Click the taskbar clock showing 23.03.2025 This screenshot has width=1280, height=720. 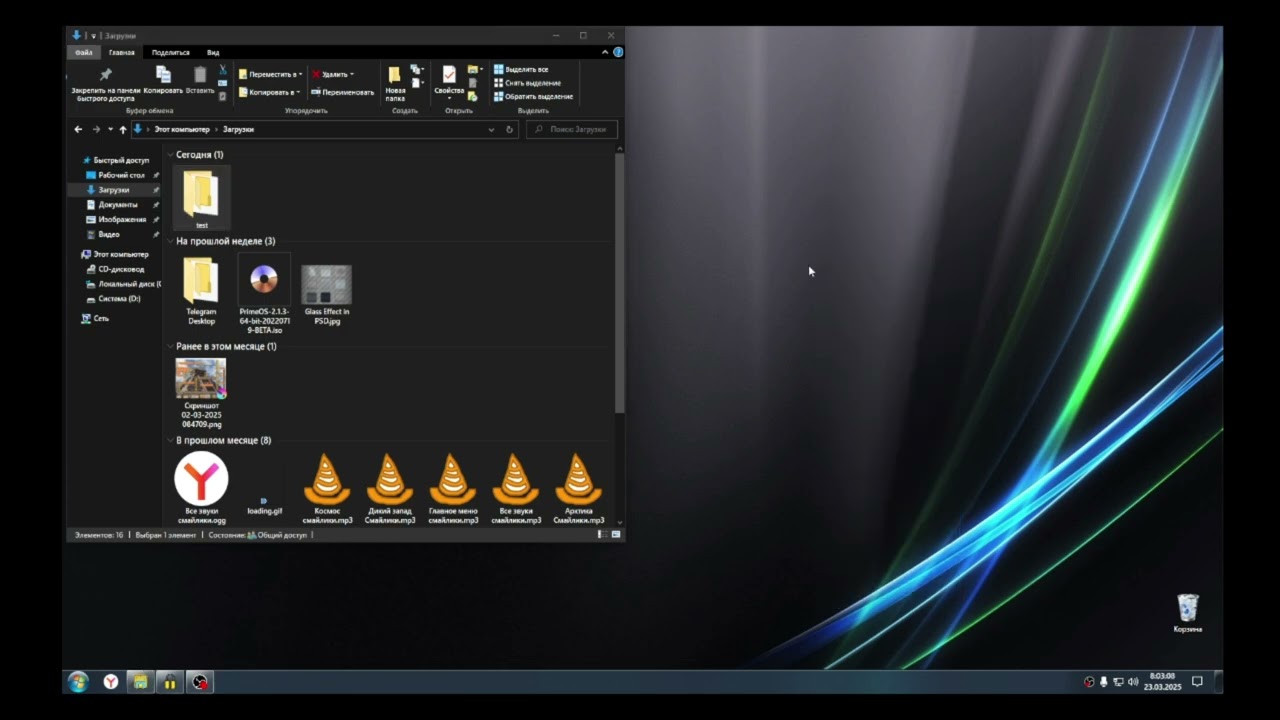click(1162, 682)
